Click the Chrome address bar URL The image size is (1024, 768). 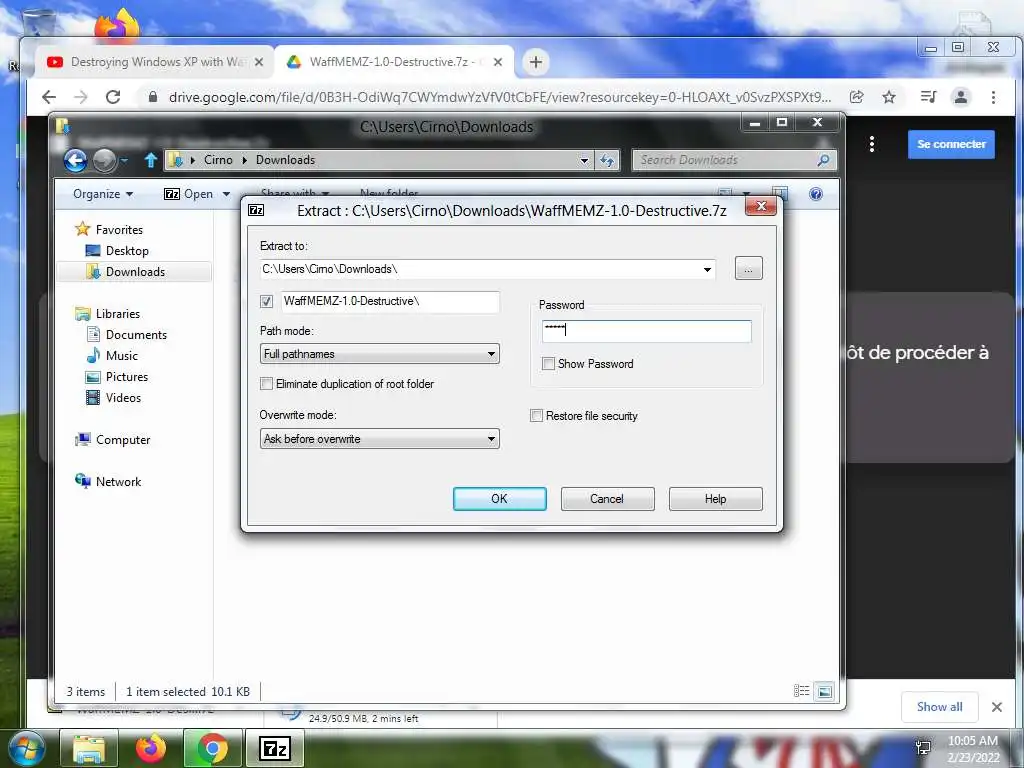(x=500, y=97)
